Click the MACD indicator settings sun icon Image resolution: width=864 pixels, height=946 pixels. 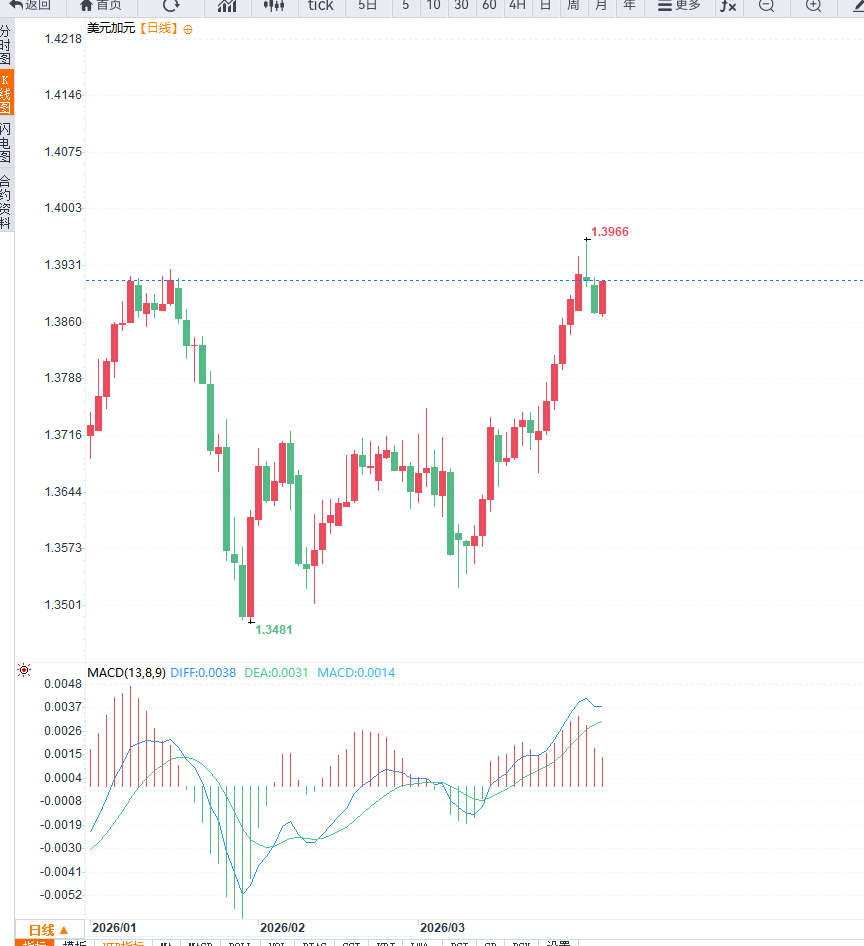point(24,670)
